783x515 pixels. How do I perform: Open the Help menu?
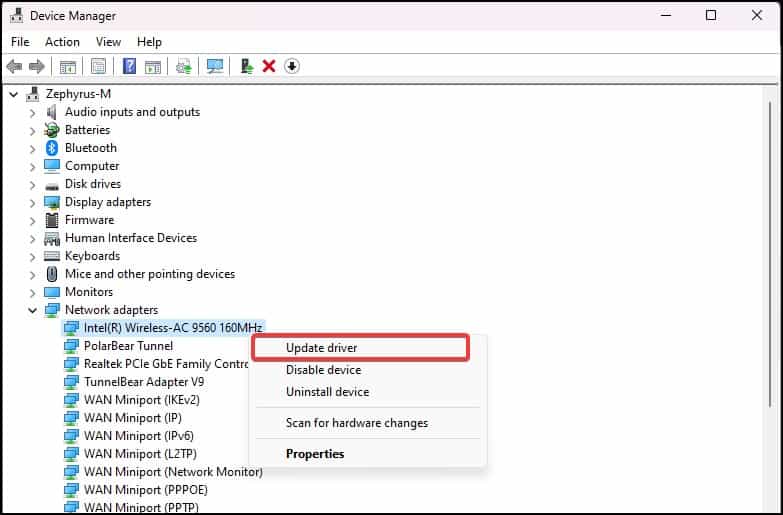(x=149, y=42)
